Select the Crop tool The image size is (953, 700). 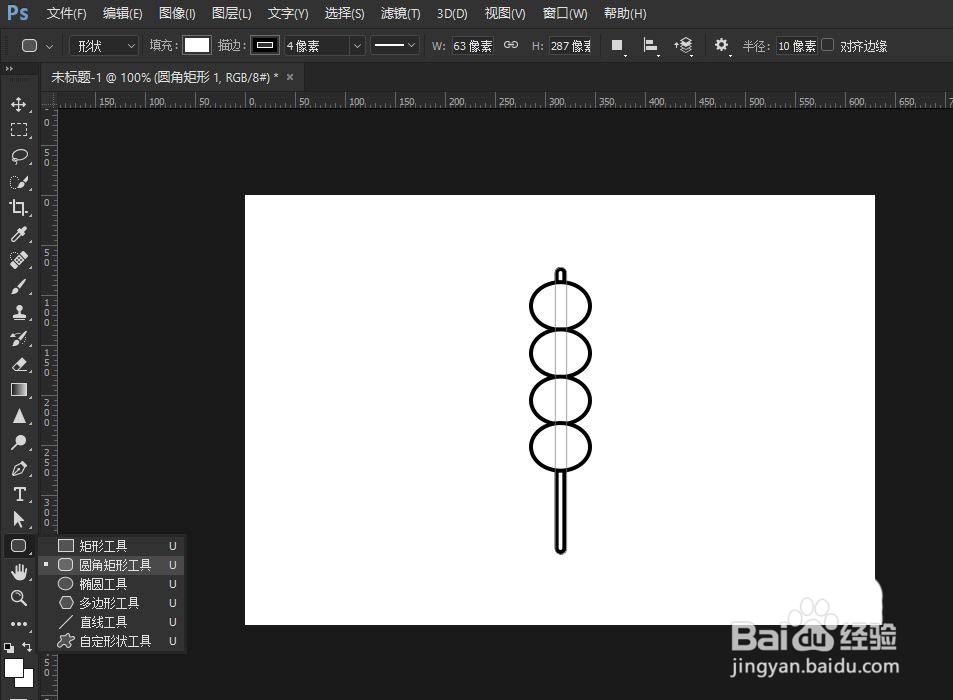tap(19, 208)
